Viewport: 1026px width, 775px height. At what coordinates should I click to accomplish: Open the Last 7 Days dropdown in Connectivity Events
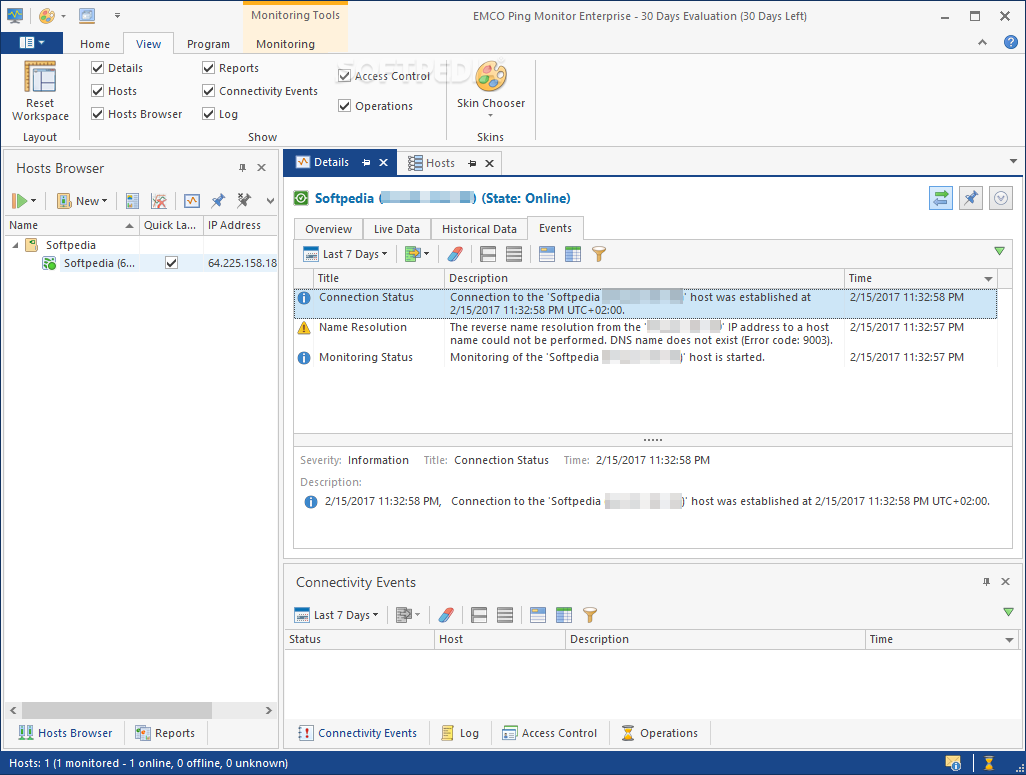[x=337, y=615]
